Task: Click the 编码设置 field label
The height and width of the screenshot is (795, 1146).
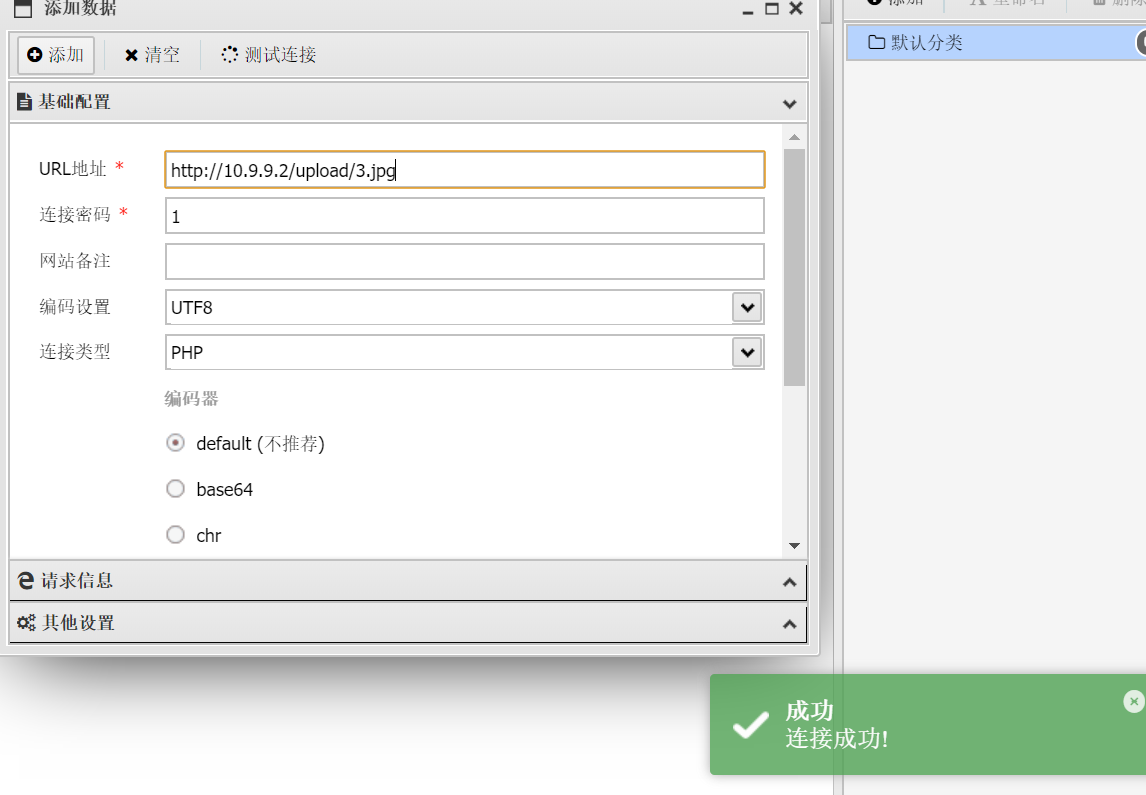Action: (75, 307)
